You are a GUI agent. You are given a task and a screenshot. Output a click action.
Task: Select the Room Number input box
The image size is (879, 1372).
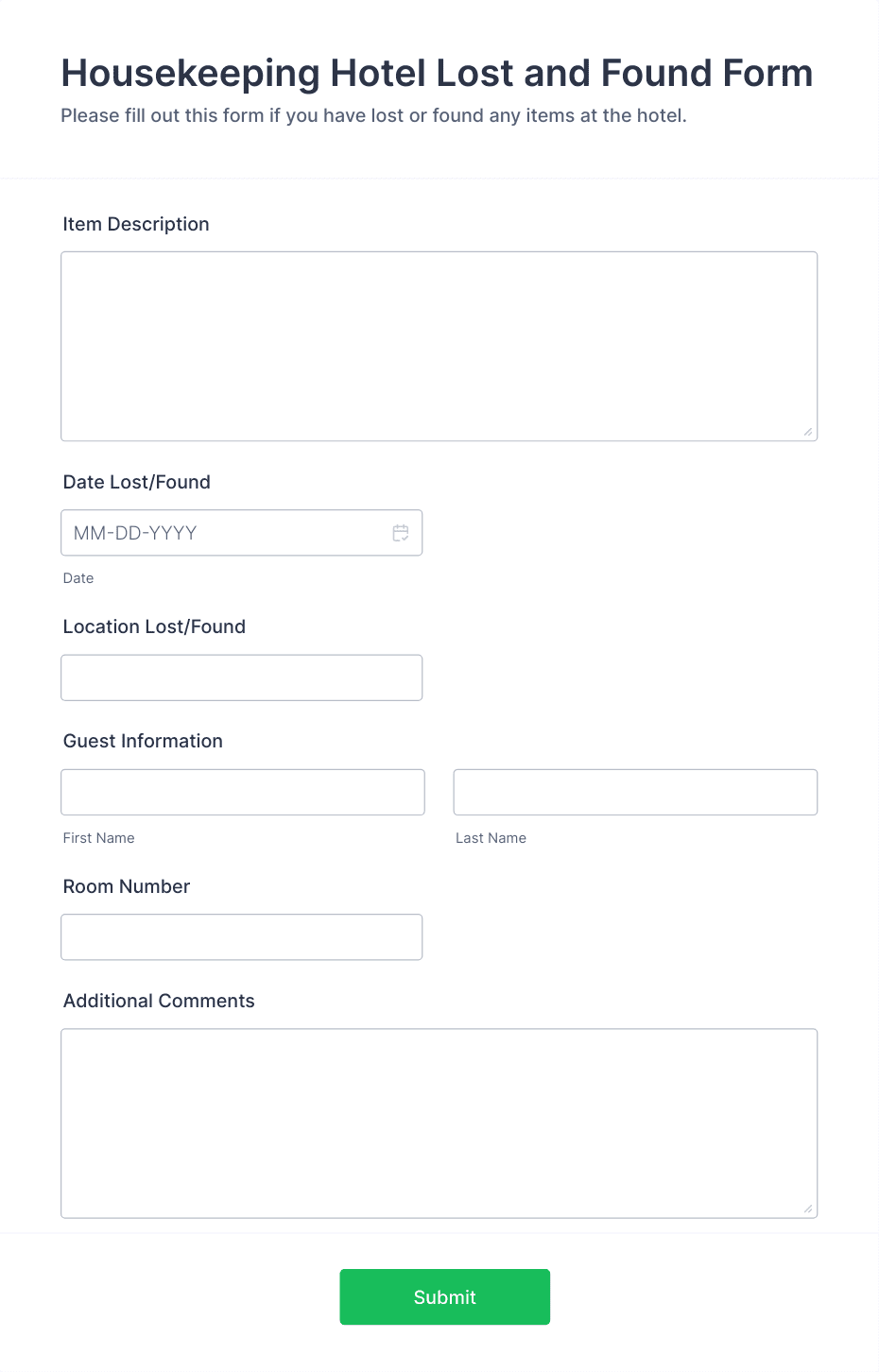click(241, 936)
